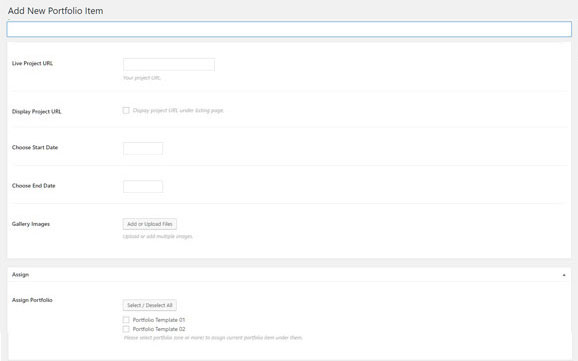Click the Choose End Date label
This screenshot has width=578, height=361.
34,186
